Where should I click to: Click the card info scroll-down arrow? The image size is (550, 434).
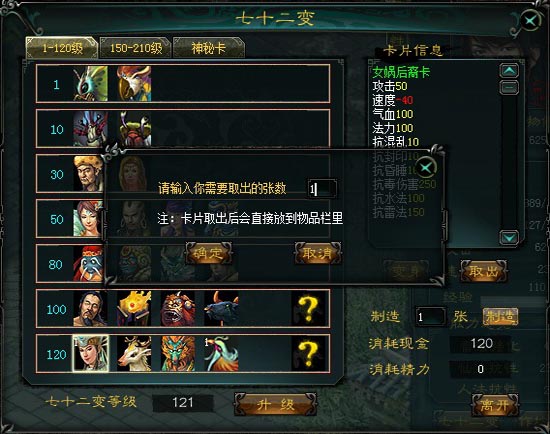tap(509, 238)
